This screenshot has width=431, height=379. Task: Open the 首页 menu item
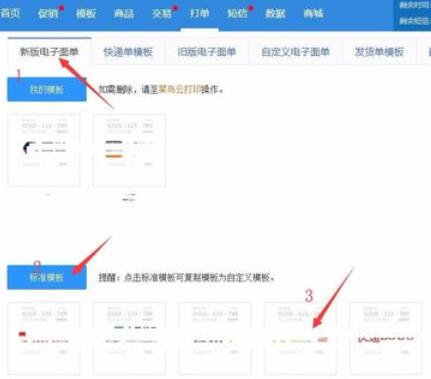(10, 13)
